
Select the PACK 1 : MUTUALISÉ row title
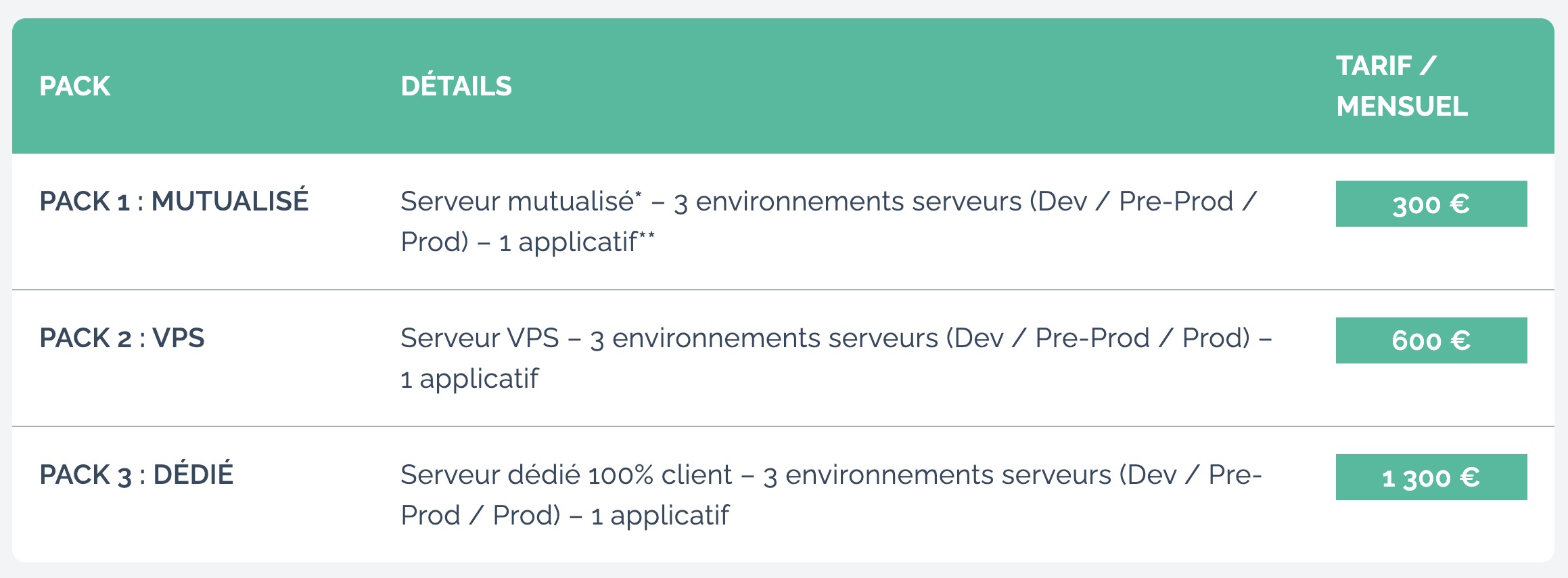(x=174, y=201)
